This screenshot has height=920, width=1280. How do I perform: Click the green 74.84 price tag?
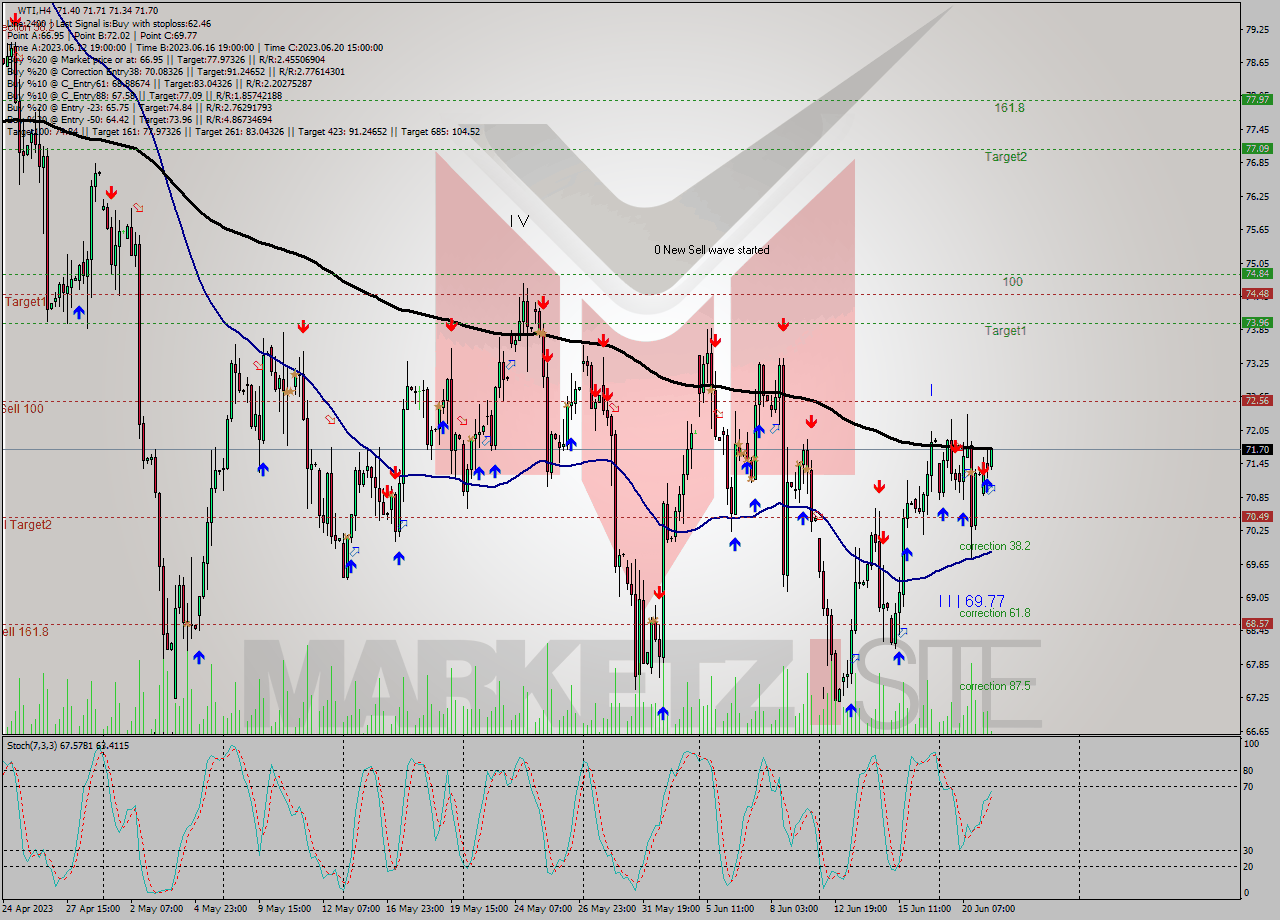(1256, 273)
